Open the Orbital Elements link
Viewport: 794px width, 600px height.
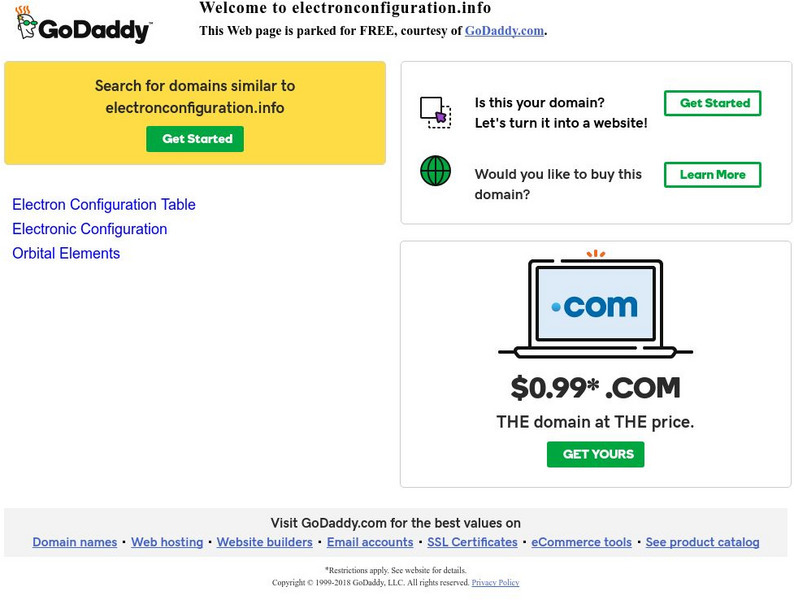click(x=66, y=254)
